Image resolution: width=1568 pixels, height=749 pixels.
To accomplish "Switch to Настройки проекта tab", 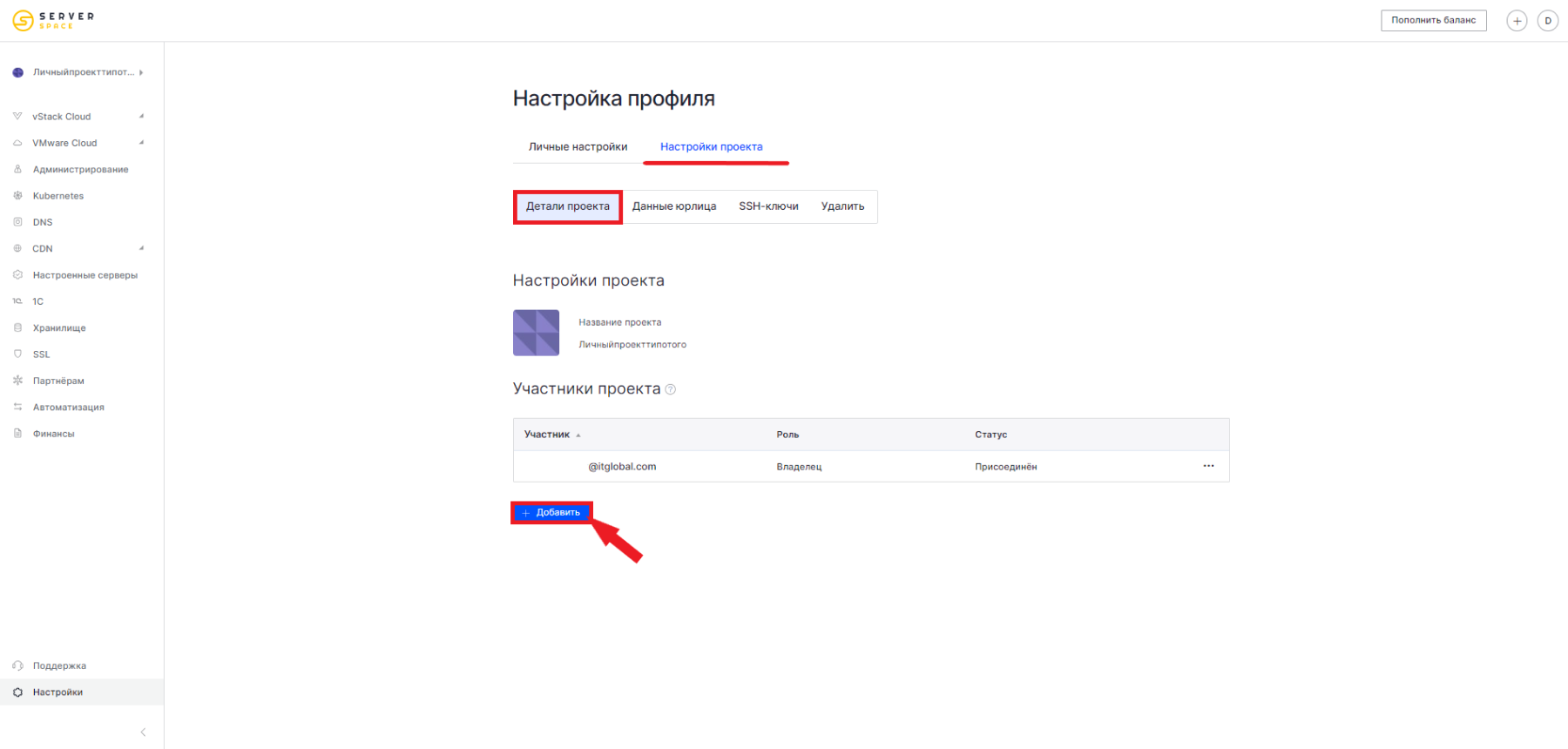I will pos(711,146).
